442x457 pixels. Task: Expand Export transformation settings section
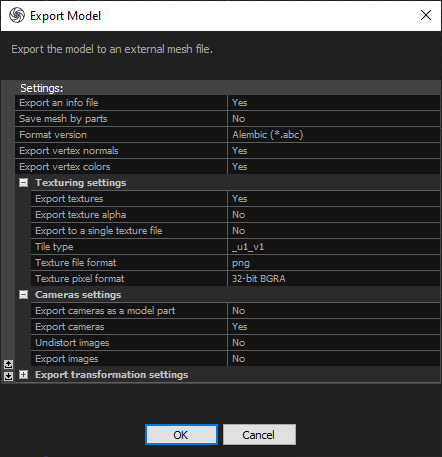pyautogui.click(x=23, y=375)
